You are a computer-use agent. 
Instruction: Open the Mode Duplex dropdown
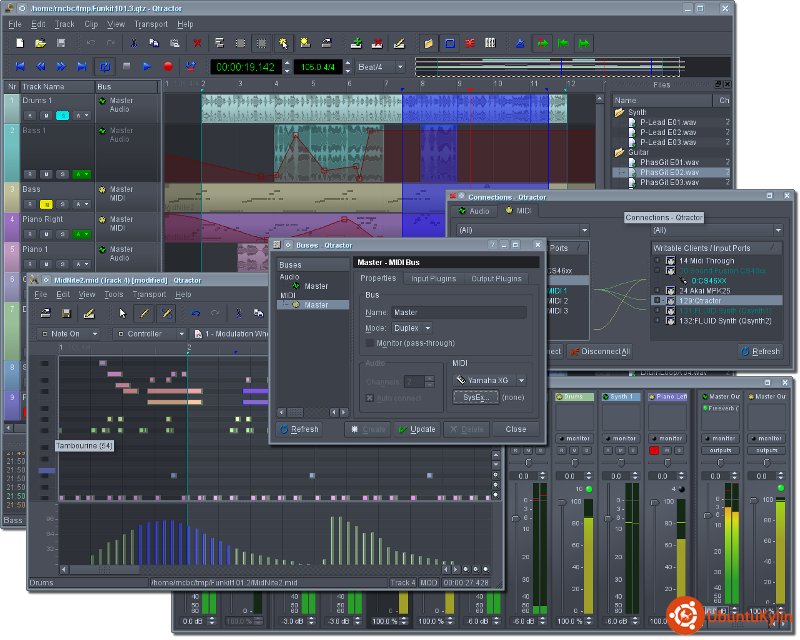(413, 328)
